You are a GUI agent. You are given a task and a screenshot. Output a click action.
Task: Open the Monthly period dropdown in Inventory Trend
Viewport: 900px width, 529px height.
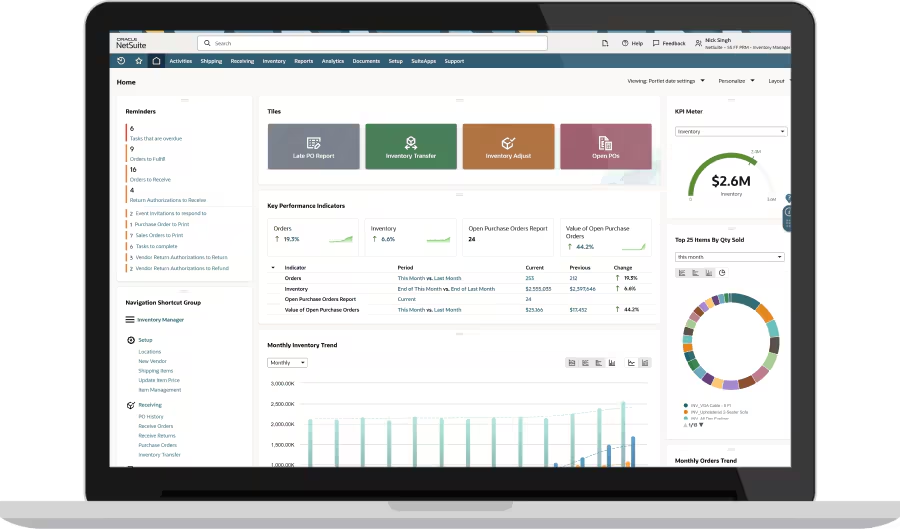287,363
